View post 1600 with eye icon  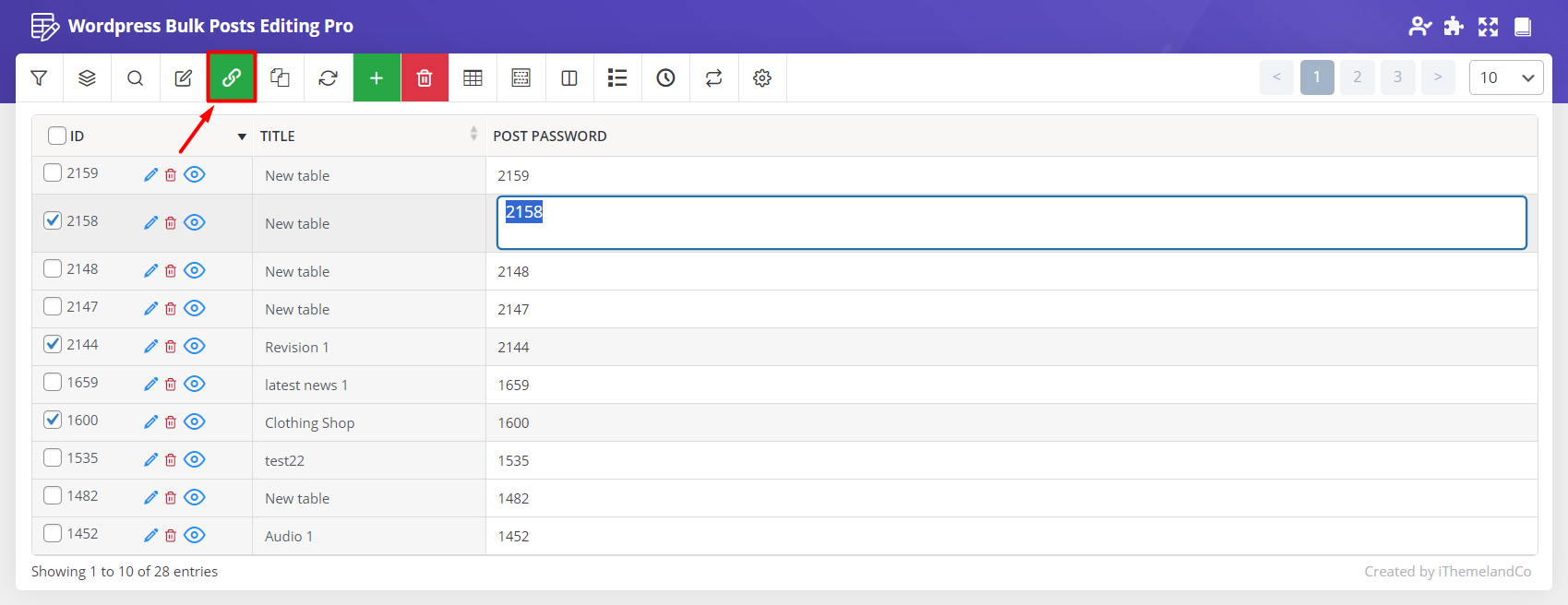[194, 421]
